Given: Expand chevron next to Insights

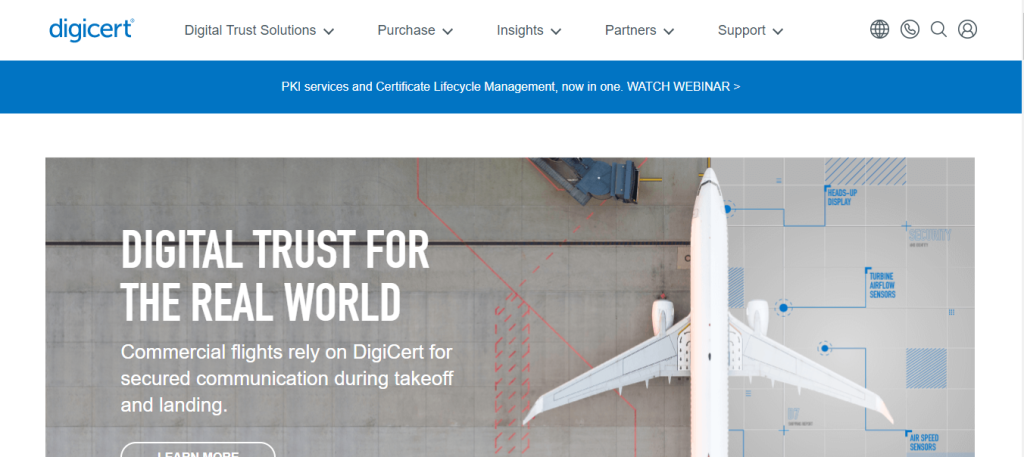Looking at the screenshot, I should 556,31.
